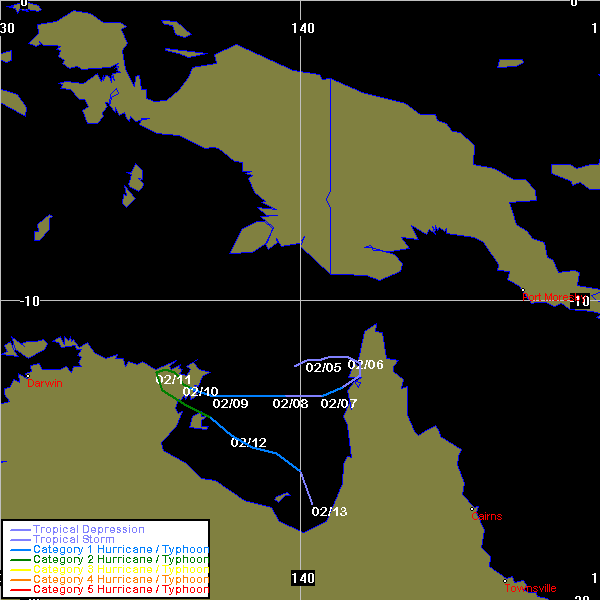Select the 02/06 track date label

point(366,365)
